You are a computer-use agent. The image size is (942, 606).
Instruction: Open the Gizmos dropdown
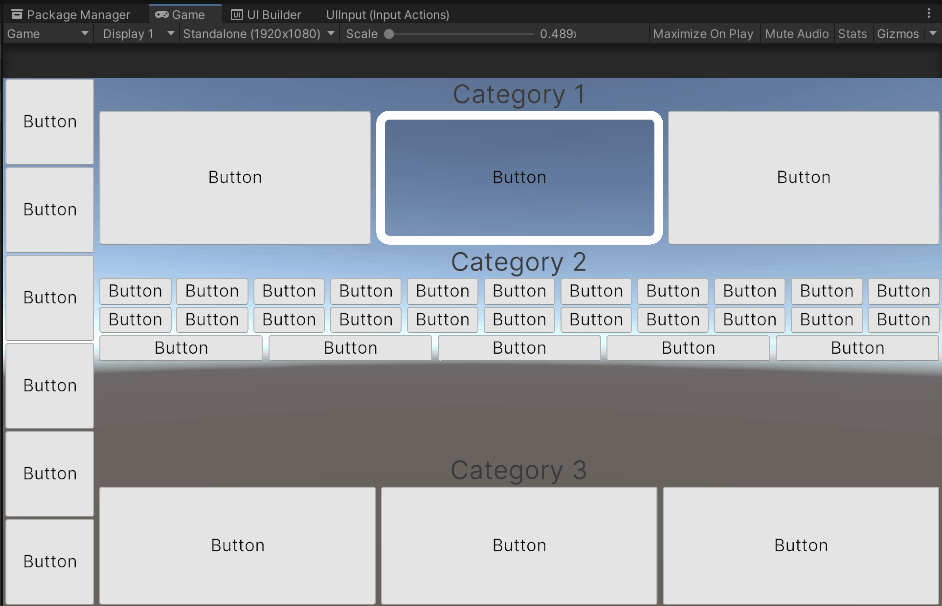tap(906, 33)
